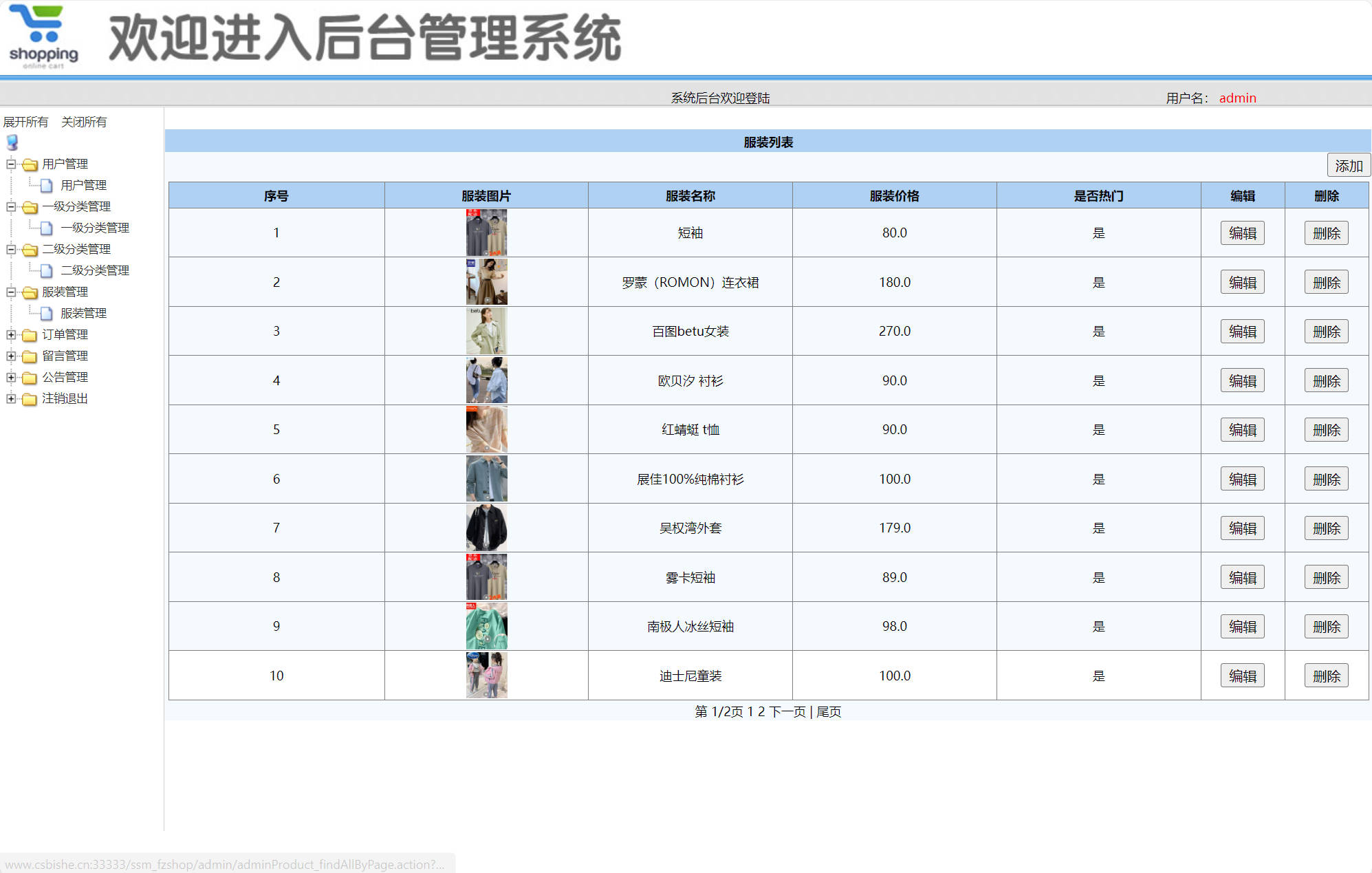The width and height of the screenshot is (1372, 873).
Task: Click the document icon beside 服装管理 child node
Action: pos(45,313)
